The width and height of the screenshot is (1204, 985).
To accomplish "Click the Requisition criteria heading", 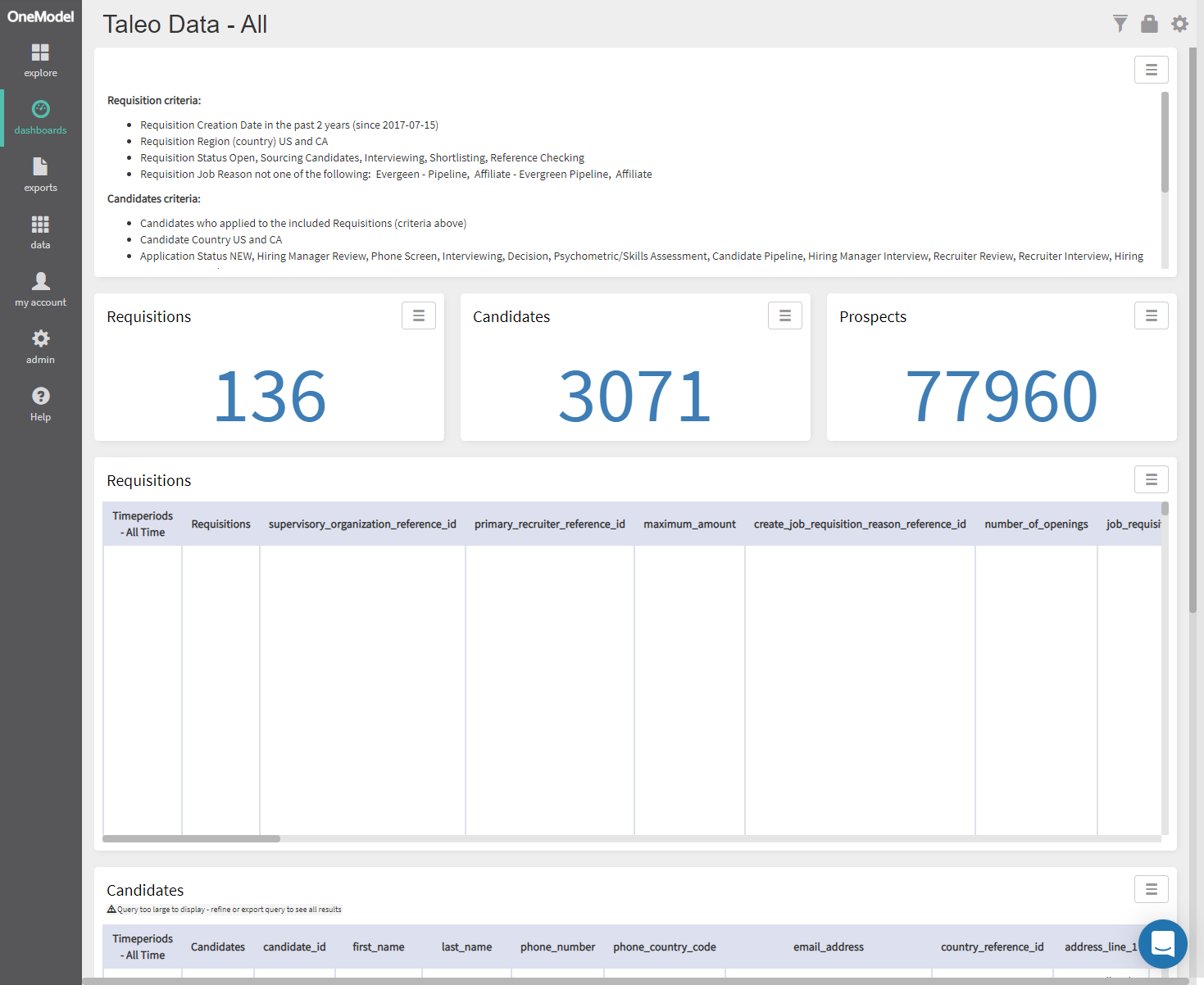I will point(154,100).
